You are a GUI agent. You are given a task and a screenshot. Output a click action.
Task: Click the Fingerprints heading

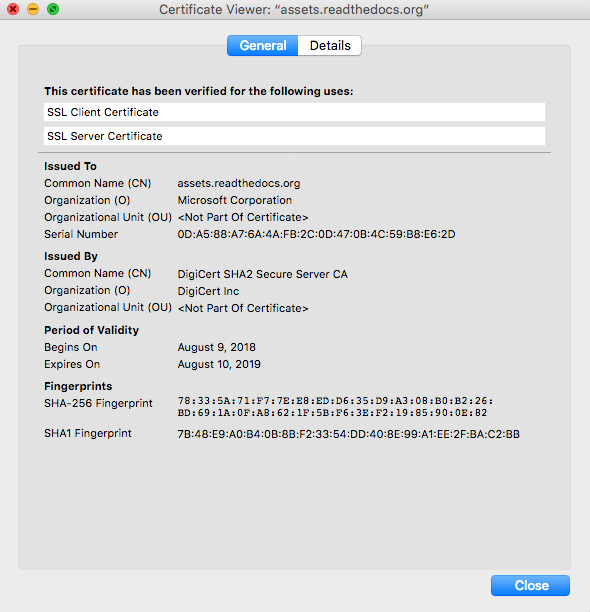(78, 386)
